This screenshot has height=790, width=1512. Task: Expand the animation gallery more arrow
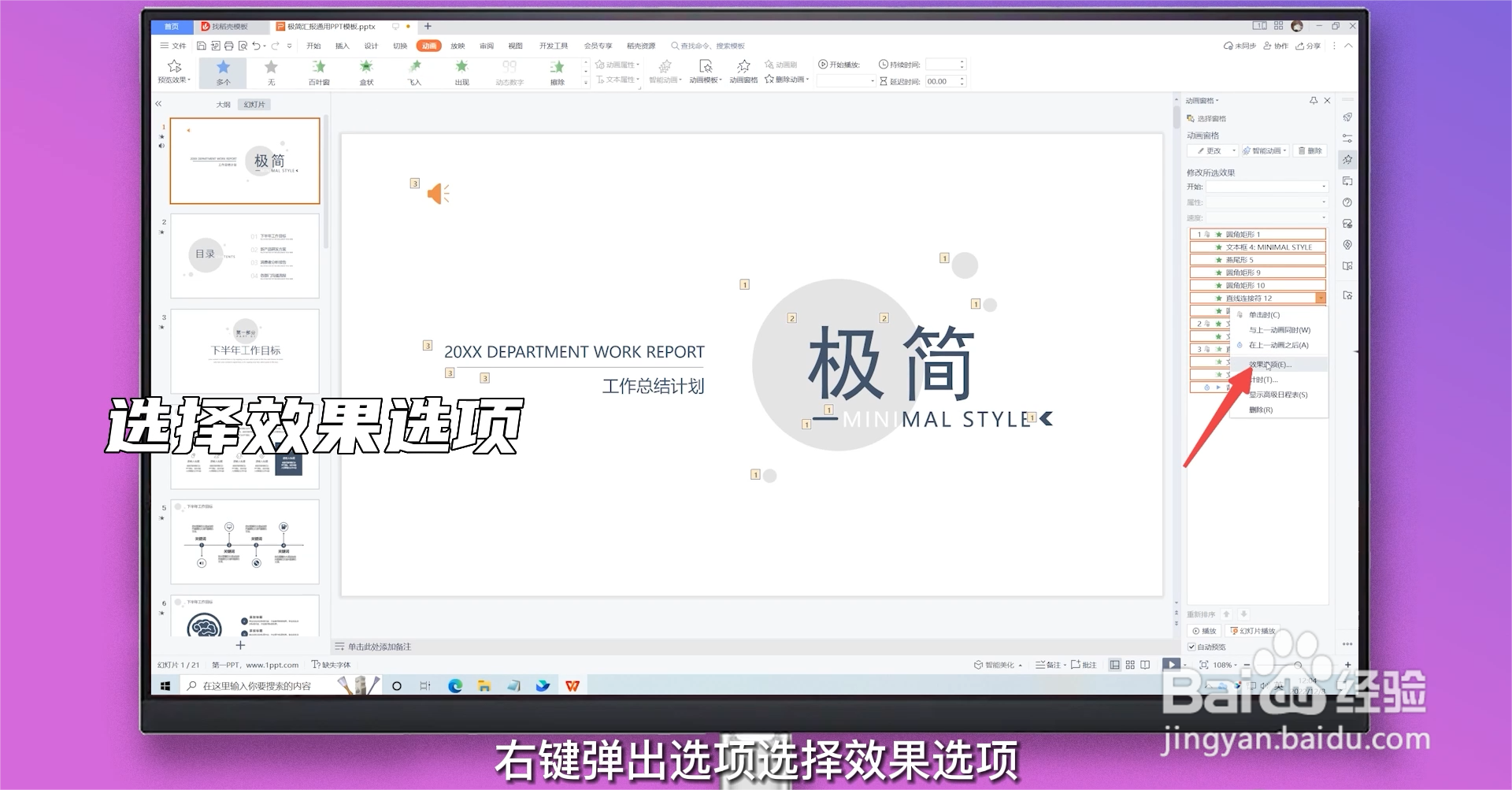tap(586, 83)
